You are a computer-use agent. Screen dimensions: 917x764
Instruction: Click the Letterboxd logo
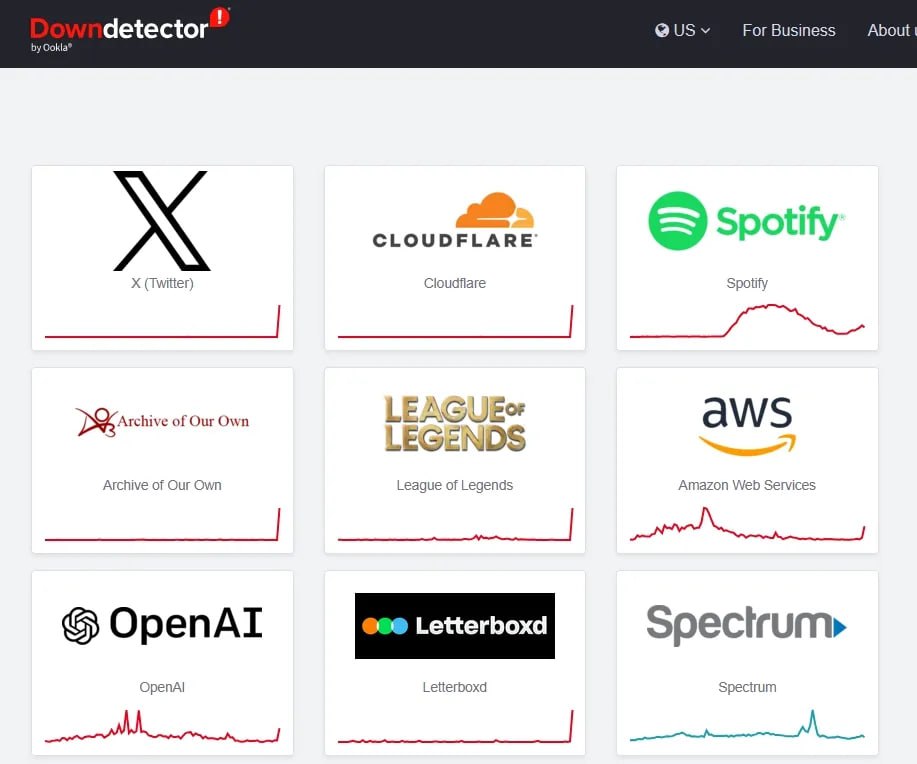tap(454, 626)
